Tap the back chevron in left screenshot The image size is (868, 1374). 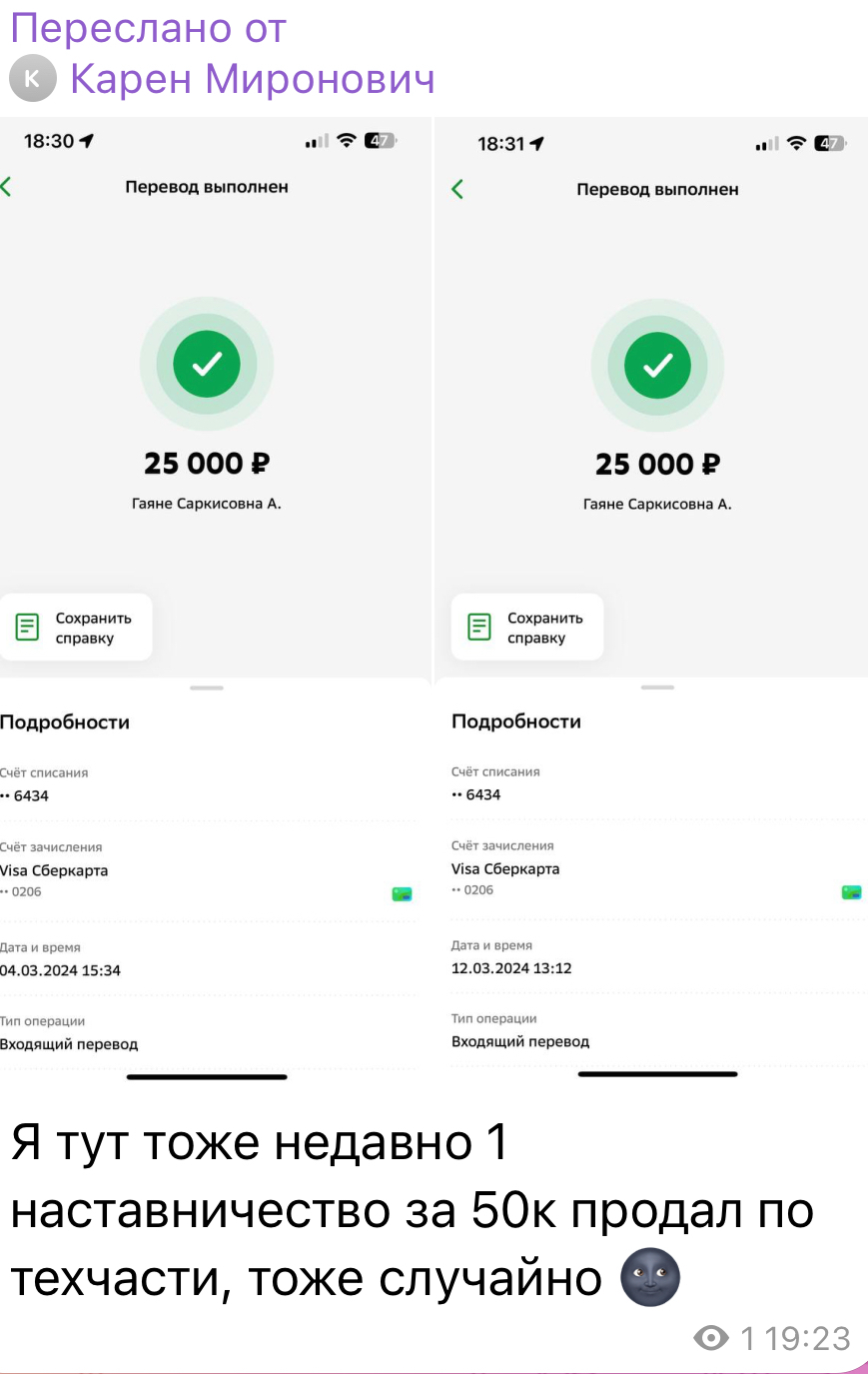pyautogui.click(x=7, y=186)
